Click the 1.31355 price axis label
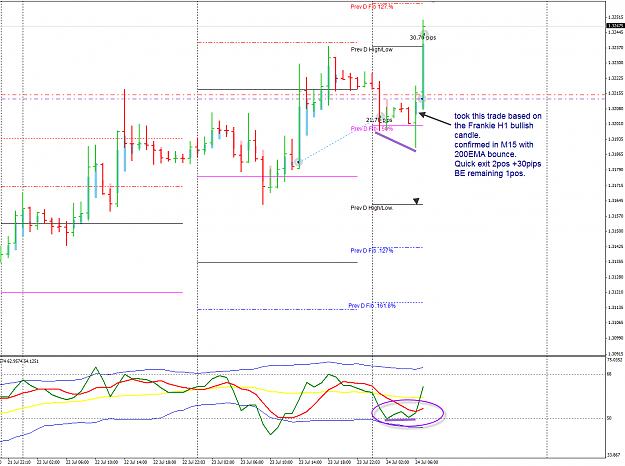 (615, 262)
